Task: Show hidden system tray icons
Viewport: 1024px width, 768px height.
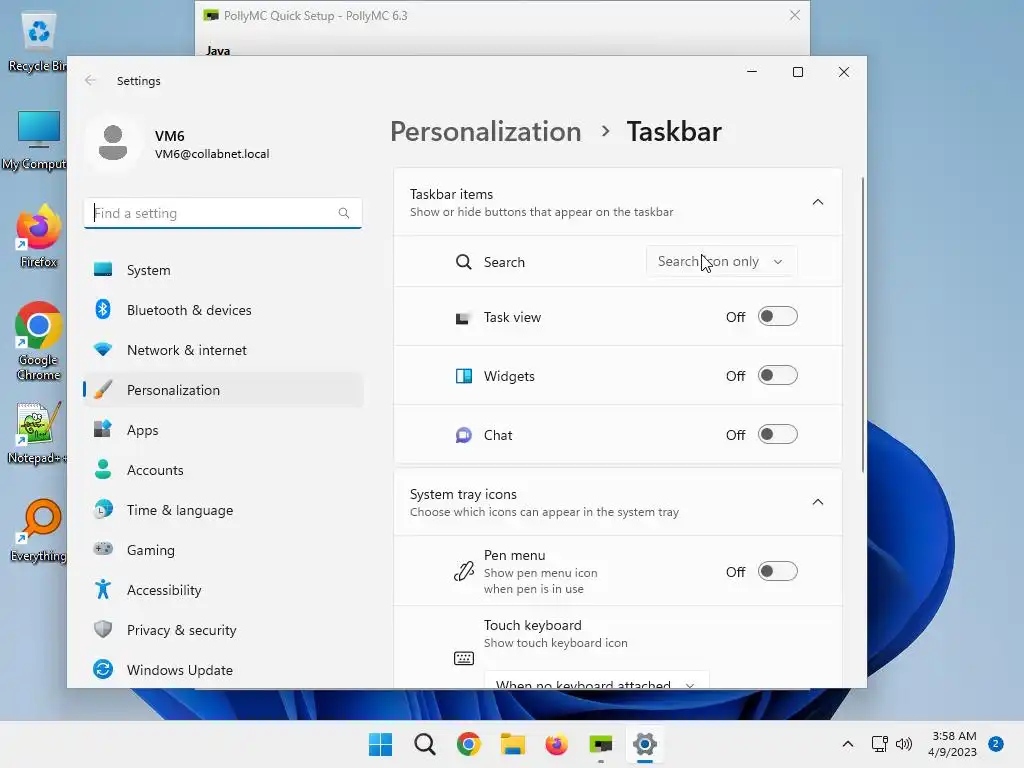Action: [x=848, y=744]
